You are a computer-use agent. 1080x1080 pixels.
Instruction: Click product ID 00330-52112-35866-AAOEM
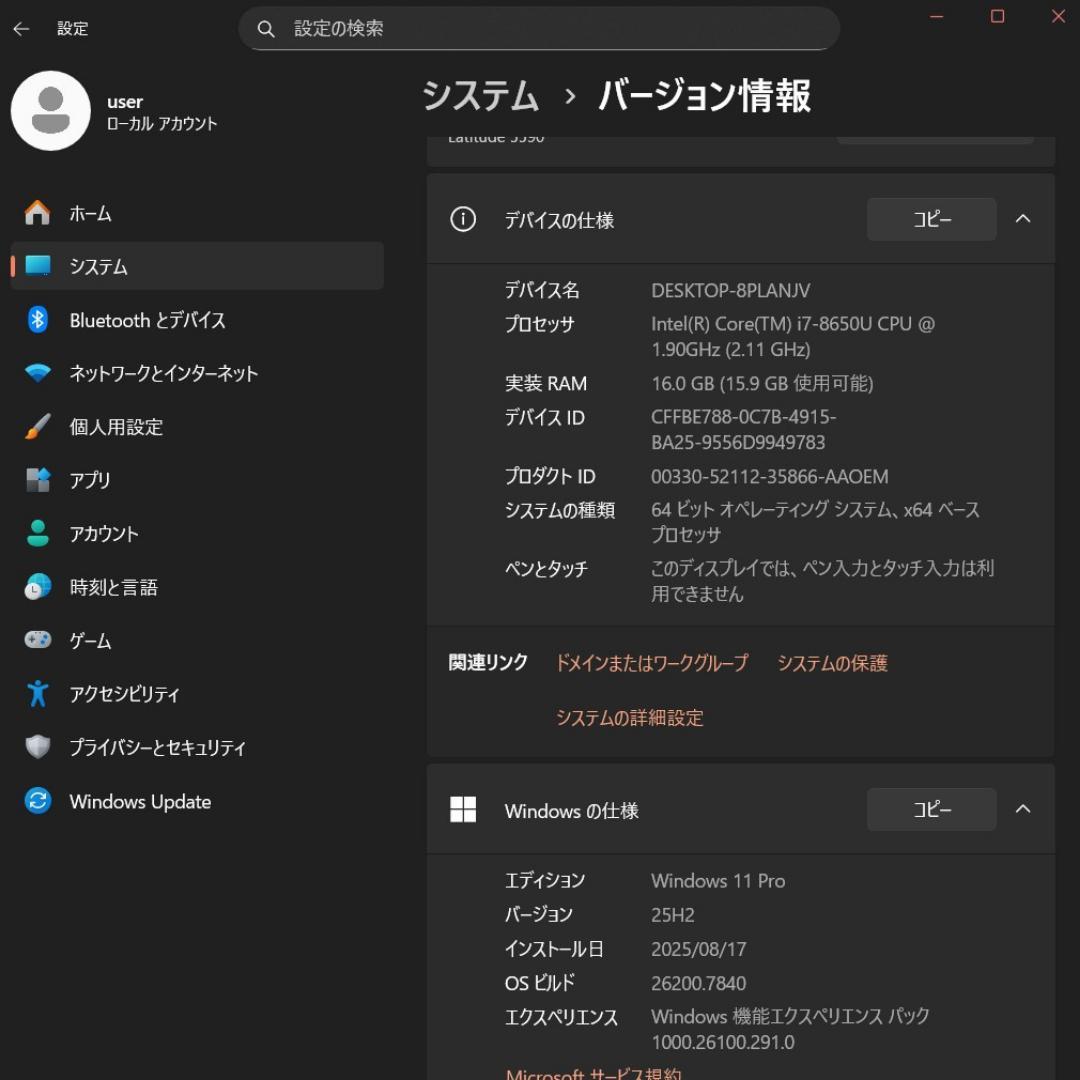point(769,477)
